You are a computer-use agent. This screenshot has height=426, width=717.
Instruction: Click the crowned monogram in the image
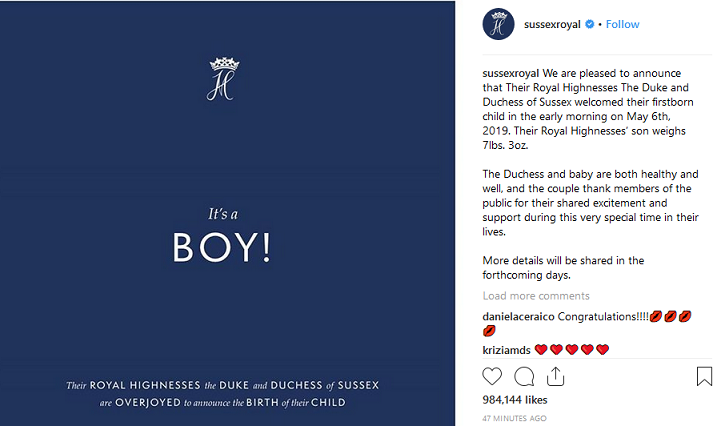pos(223,79)
